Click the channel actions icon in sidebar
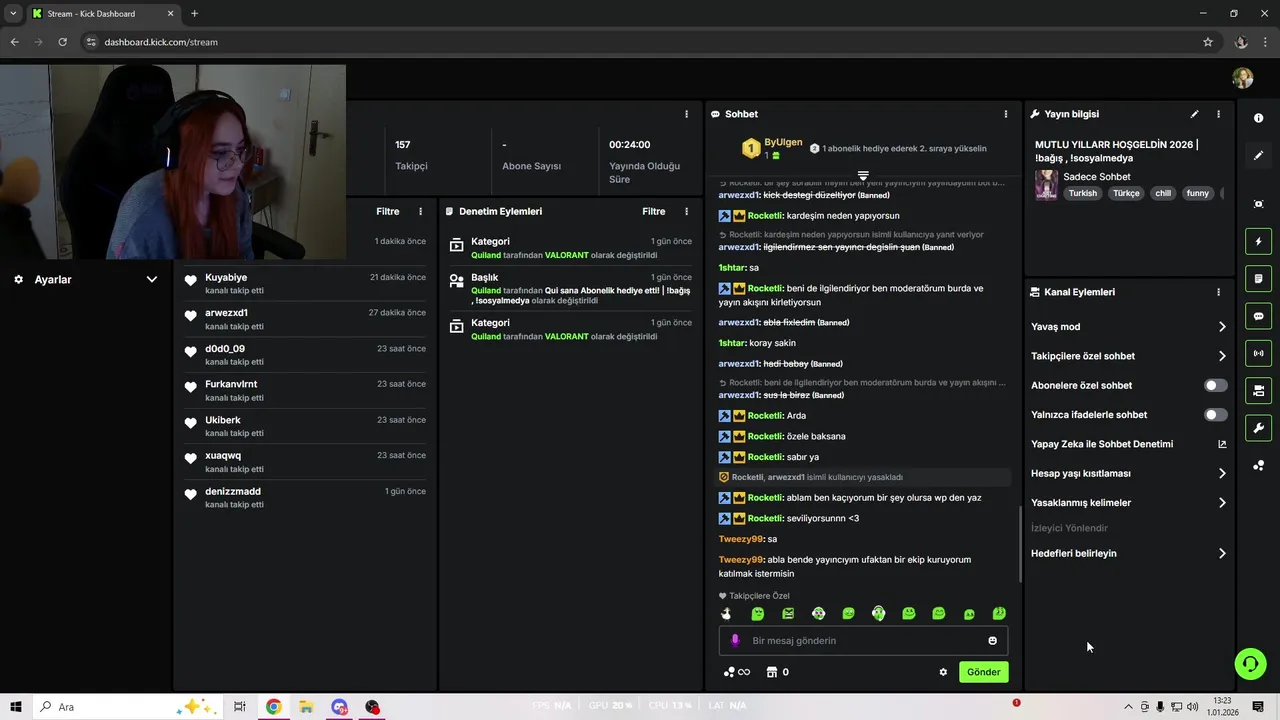Viewport: 1280px width, 720px height. coord(1258,390)
